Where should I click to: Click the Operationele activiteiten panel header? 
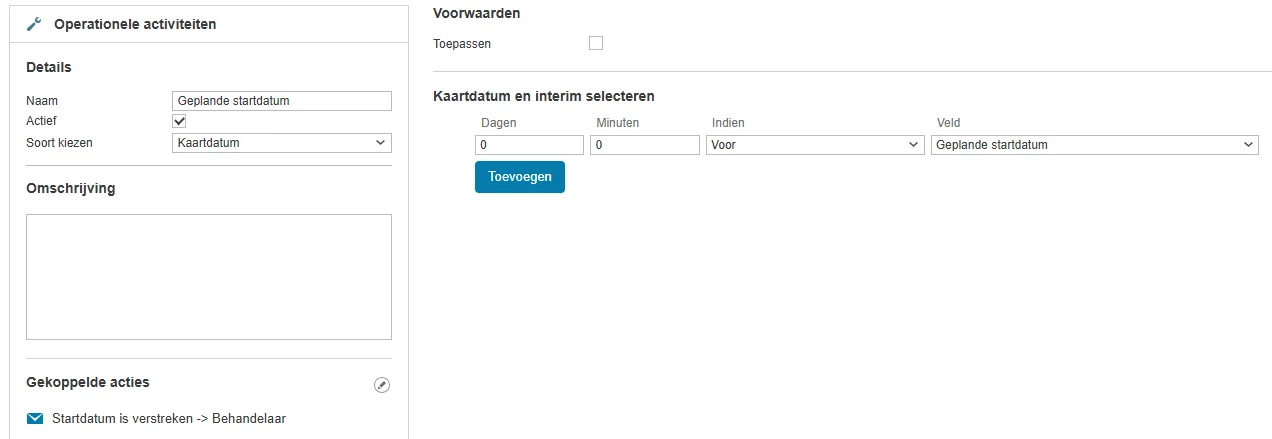point(135,24)
